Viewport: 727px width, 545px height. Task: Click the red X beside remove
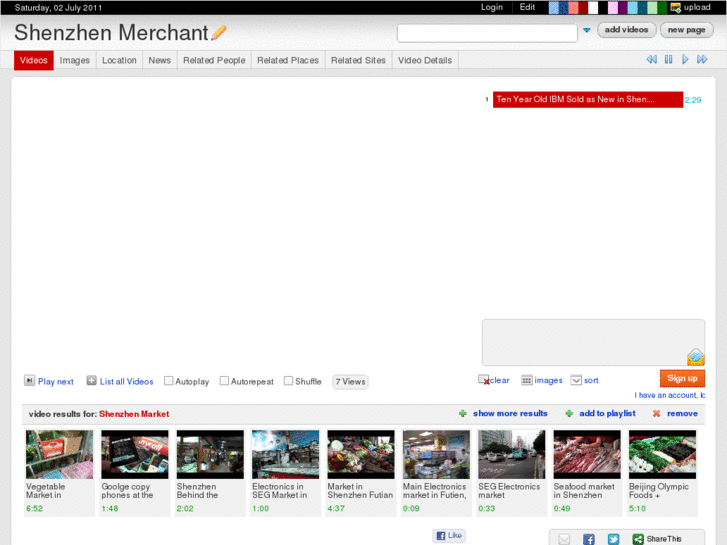pos(657,413)
